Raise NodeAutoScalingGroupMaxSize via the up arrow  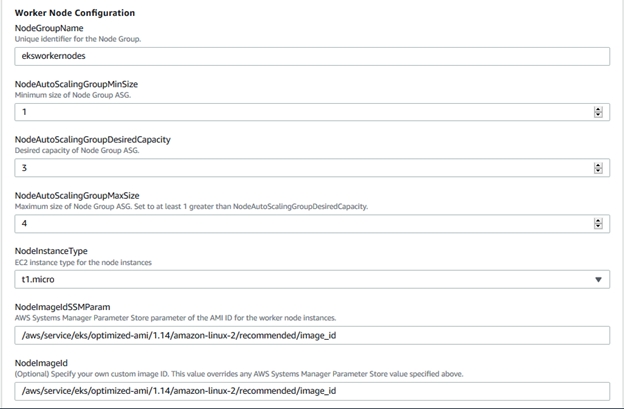coord(598,220)
